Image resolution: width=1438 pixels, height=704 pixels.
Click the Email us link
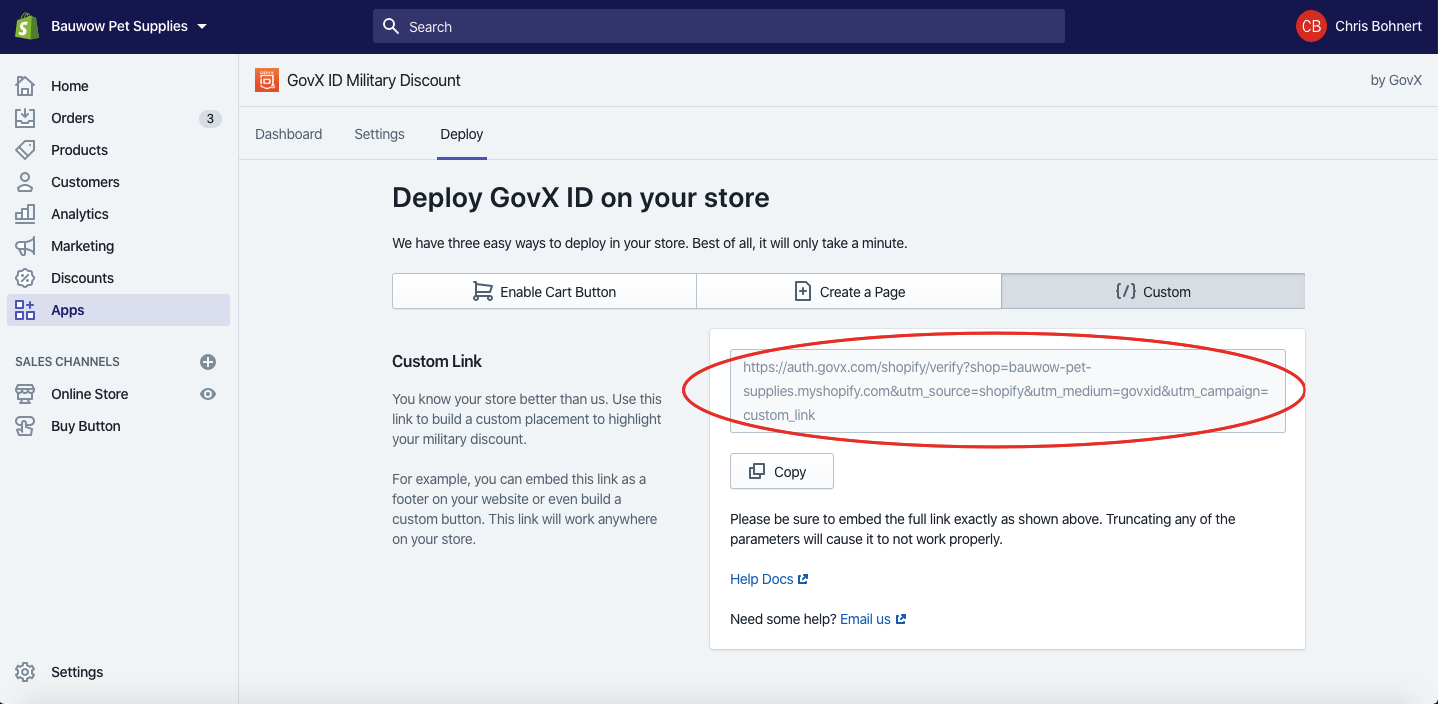(x=865, y=619)
